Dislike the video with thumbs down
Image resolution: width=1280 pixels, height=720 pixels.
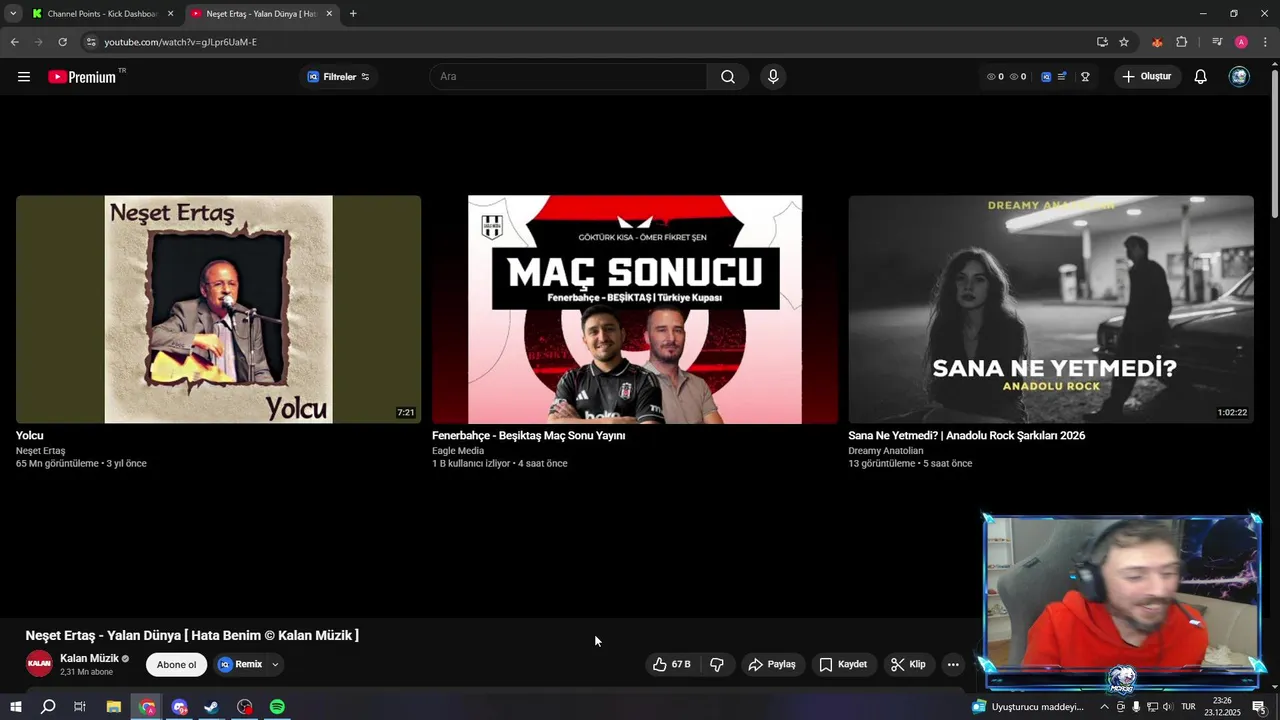[x=717, y=664]
